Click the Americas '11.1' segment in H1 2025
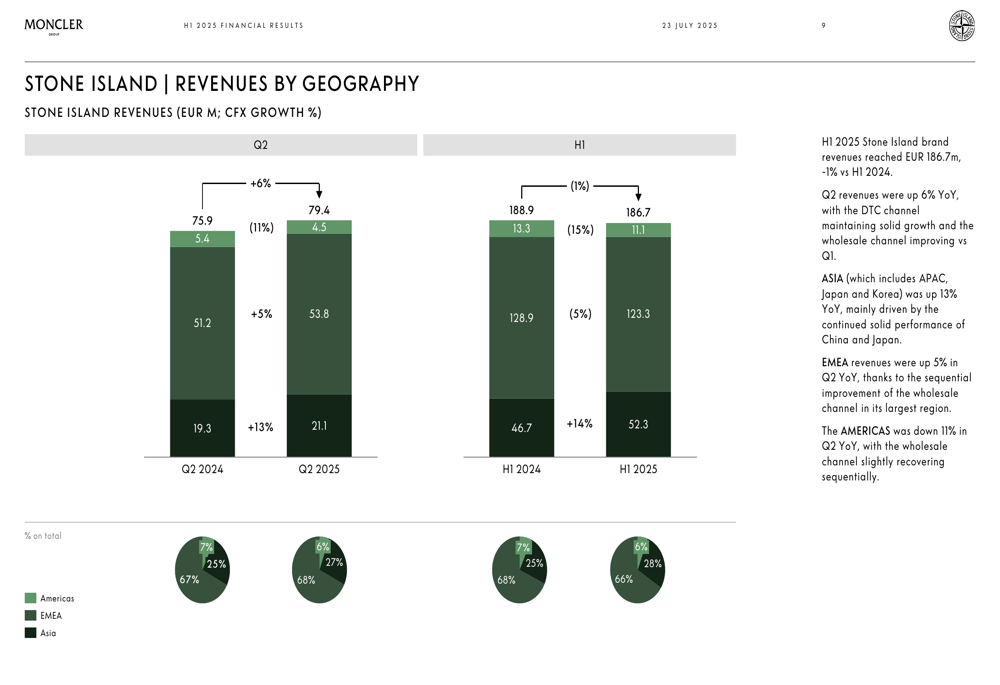 (x=638, y=230)
